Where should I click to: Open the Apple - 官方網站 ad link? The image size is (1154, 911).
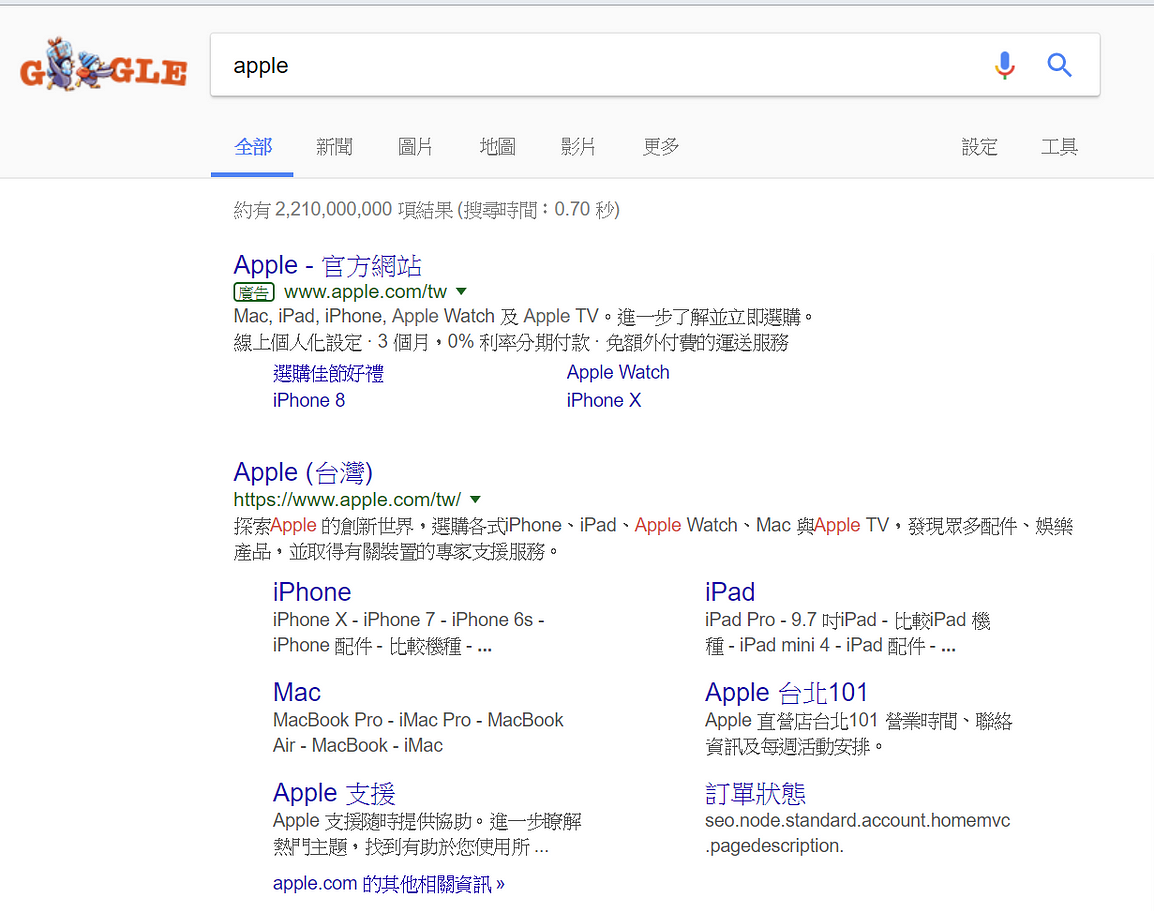click(x=327, y=265)
